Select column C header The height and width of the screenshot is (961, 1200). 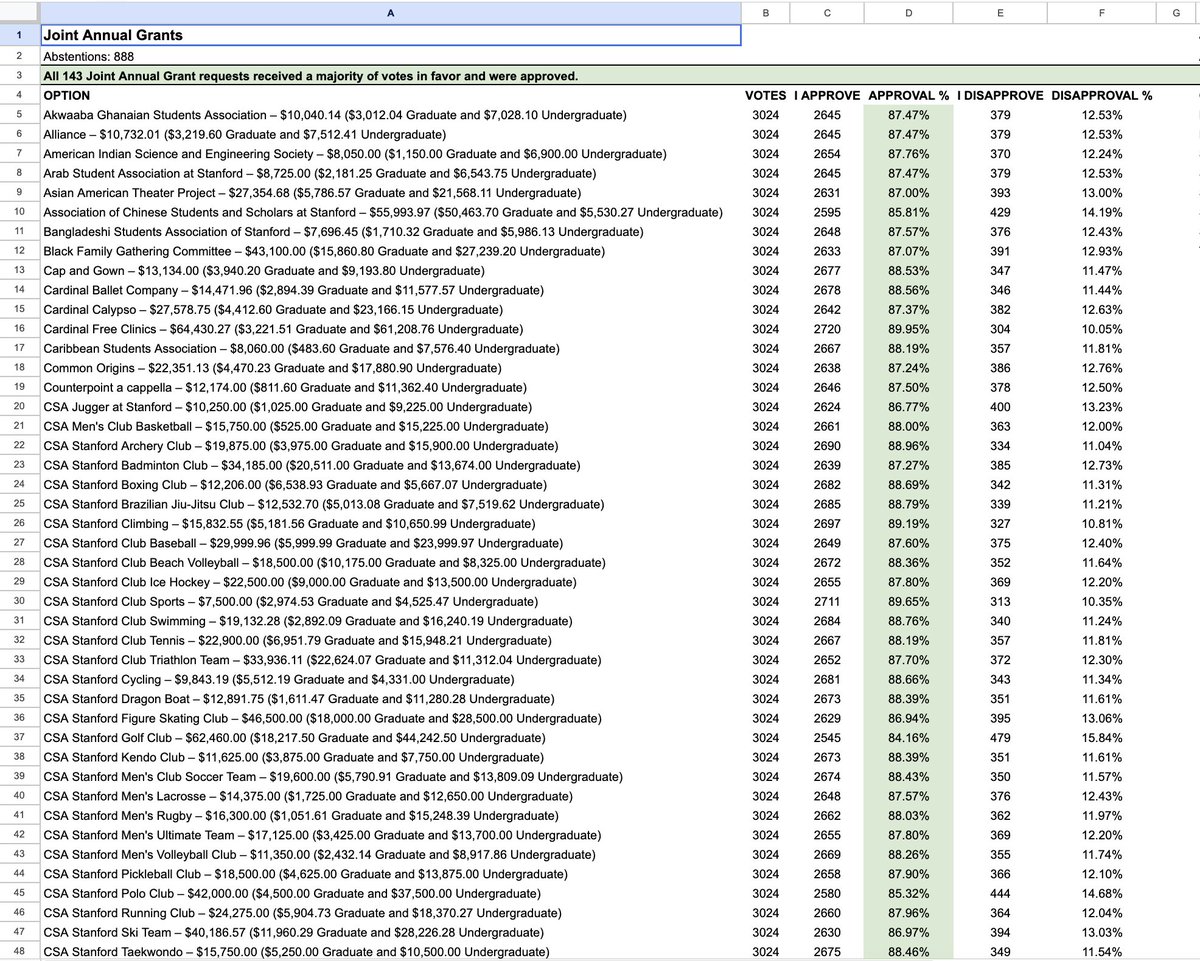coord(827,12)
